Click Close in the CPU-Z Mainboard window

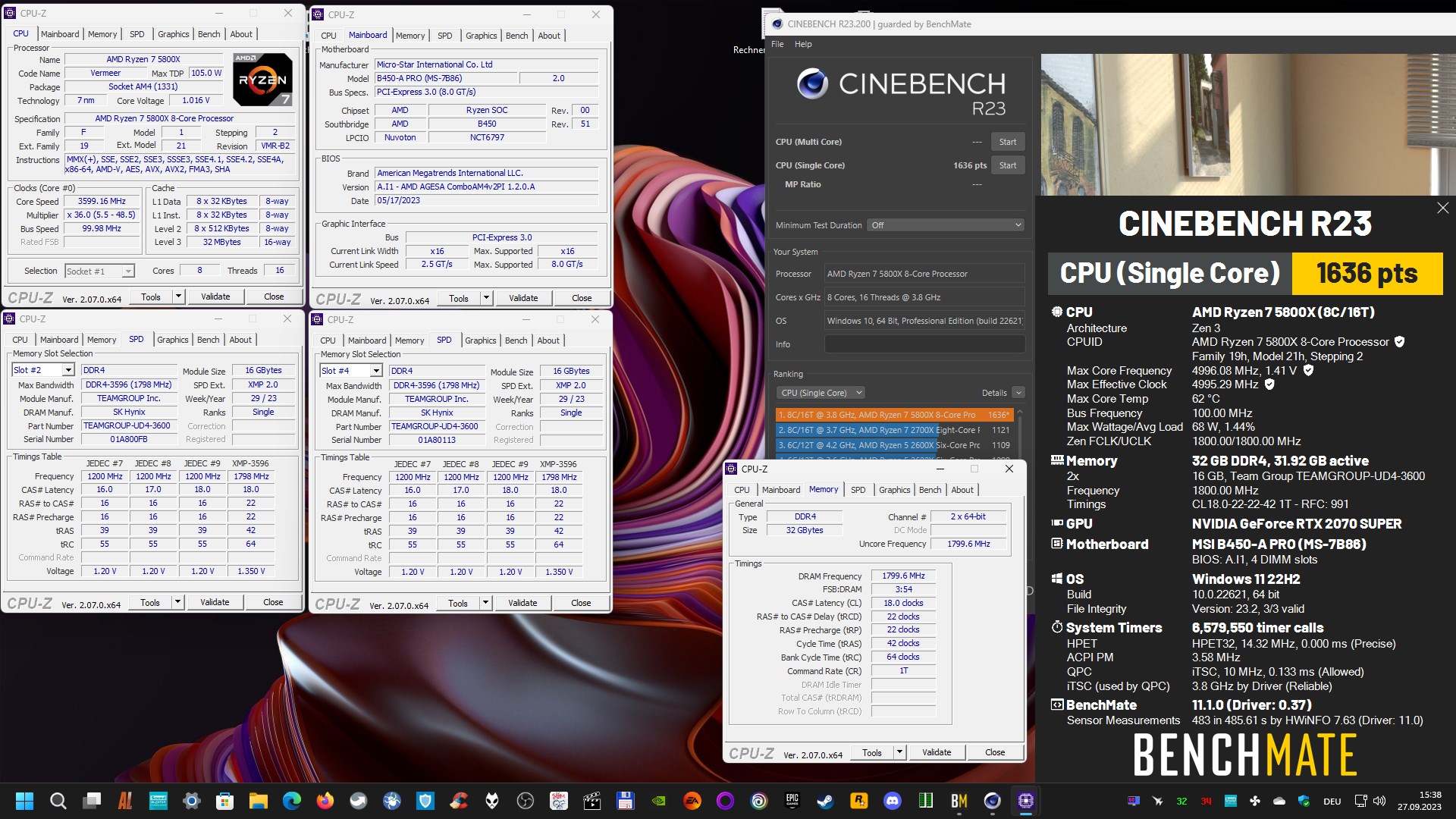(582, 298)
